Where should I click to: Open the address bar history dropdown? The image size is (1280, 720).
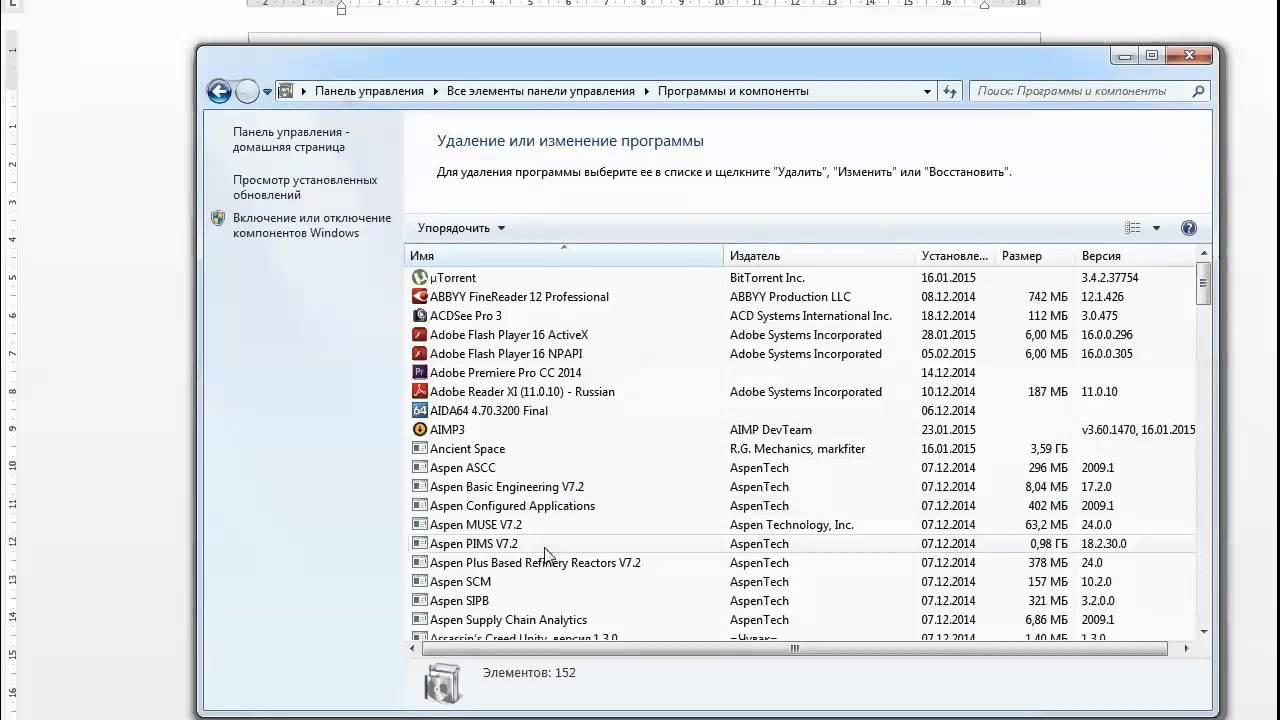pyautogui.click(x=927, y=91)
